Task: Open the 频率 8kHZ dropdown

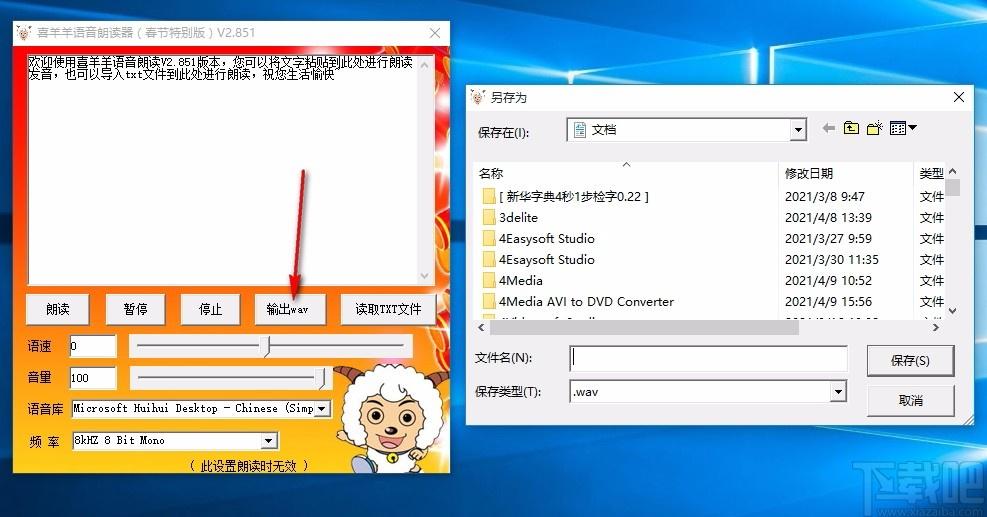Action: click(268, 441)
